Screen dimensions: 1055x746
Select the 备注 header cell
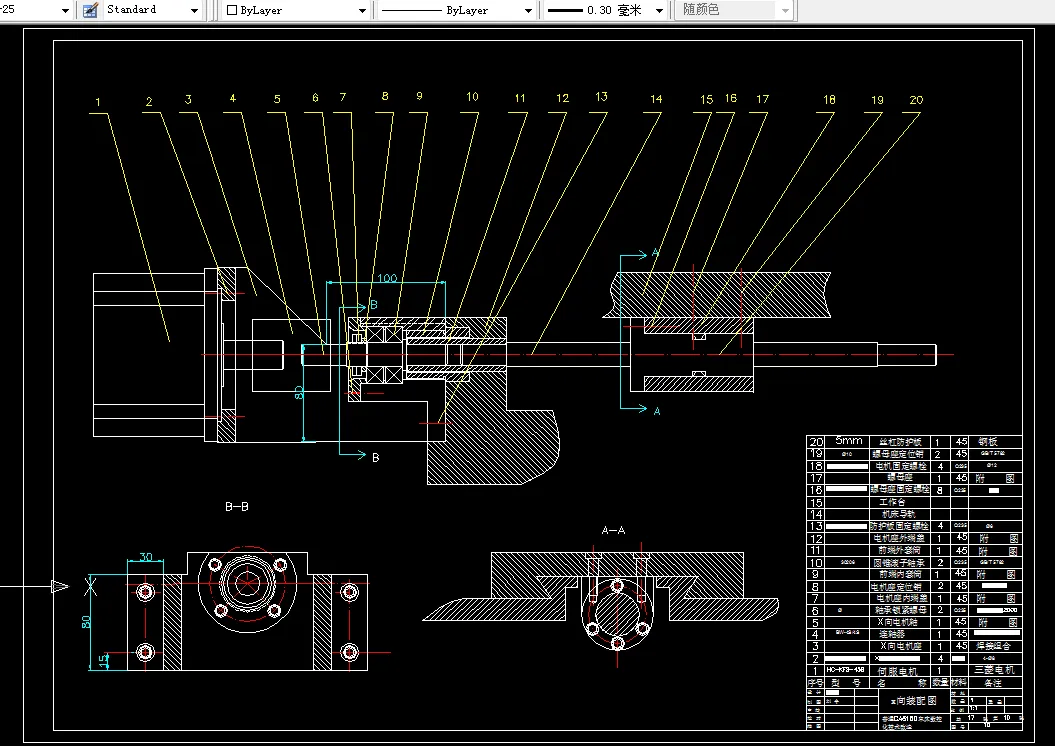[x=993, y=683]
